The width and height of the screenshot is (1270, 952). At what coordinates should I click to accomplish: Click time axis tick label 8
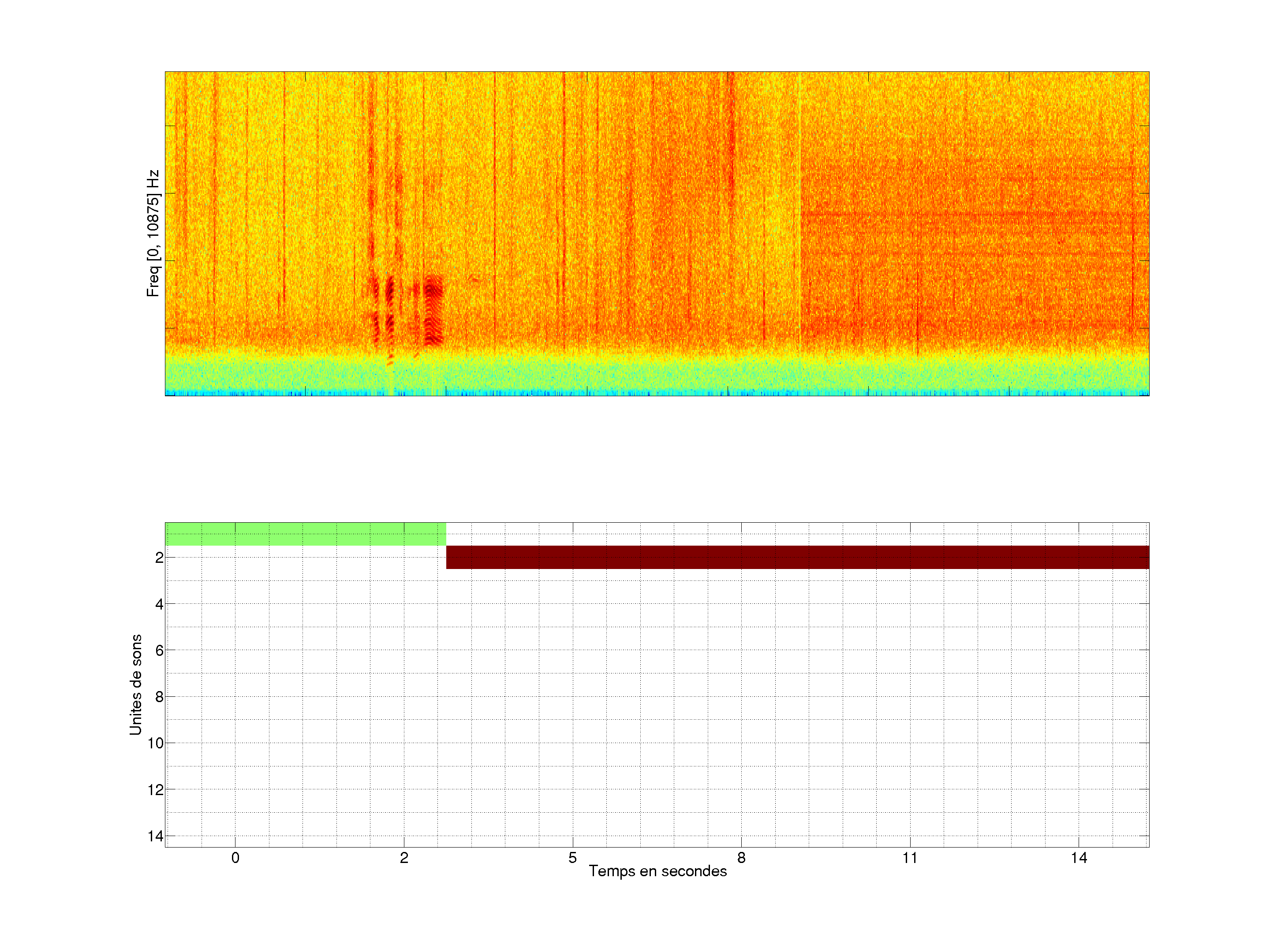pyautogui.click(x=741, y=858)
